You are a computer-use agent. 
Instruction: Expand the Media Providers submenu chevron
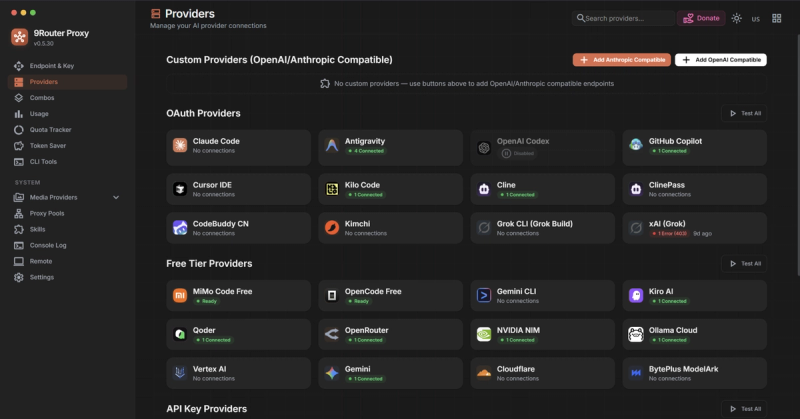click(116, 198)
